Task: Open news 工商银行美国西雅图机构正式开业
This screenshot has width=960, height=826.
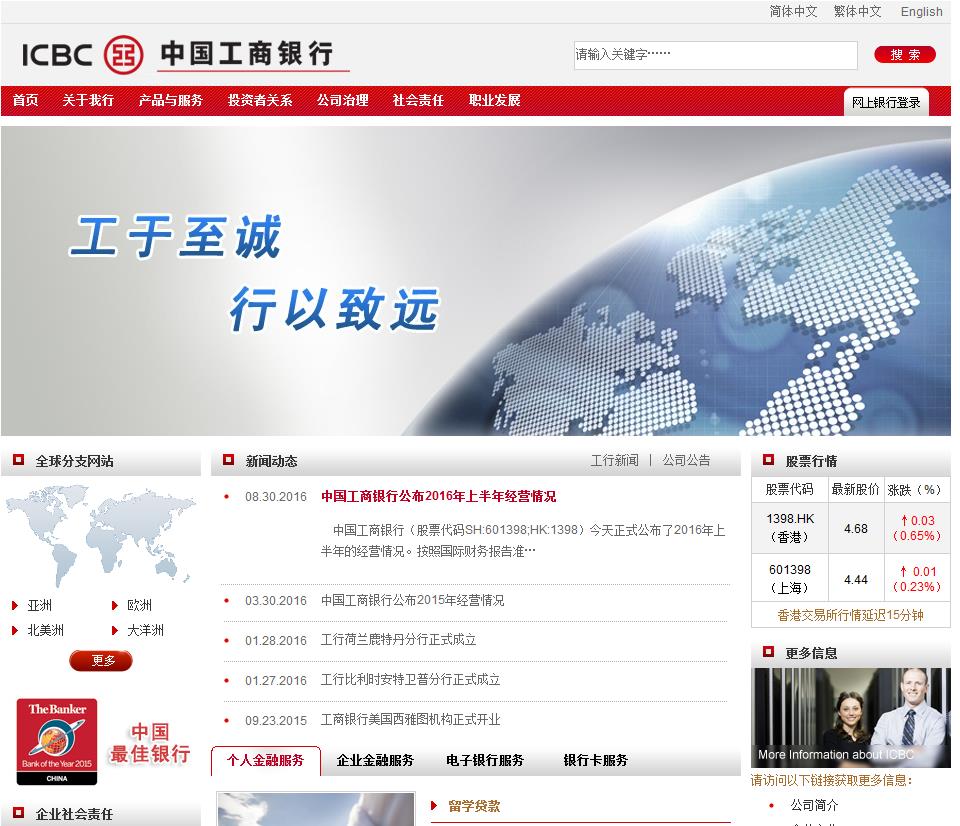Action: pos(411,719)
